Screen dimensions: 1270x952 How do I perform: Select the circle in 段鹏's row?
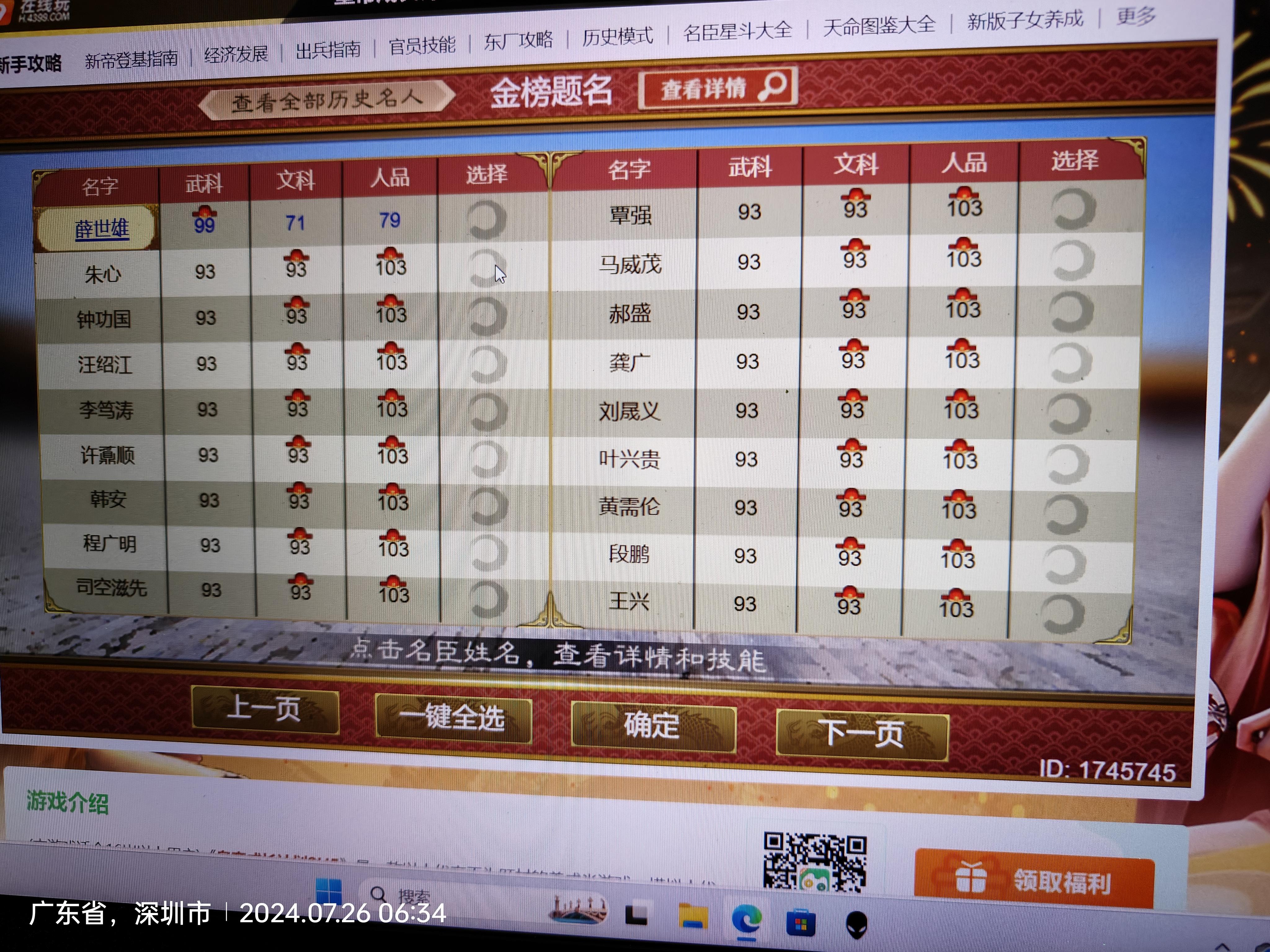click(x=1064, y=563)
